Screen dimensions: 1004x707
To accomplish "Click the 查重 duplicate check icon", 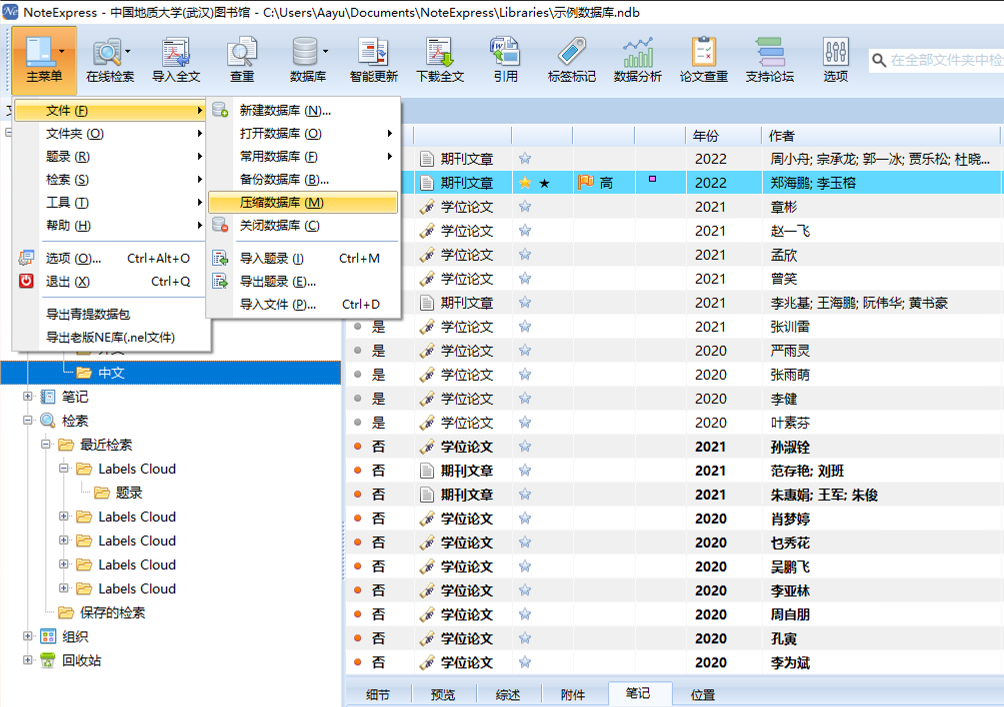I will coord(242,58).
